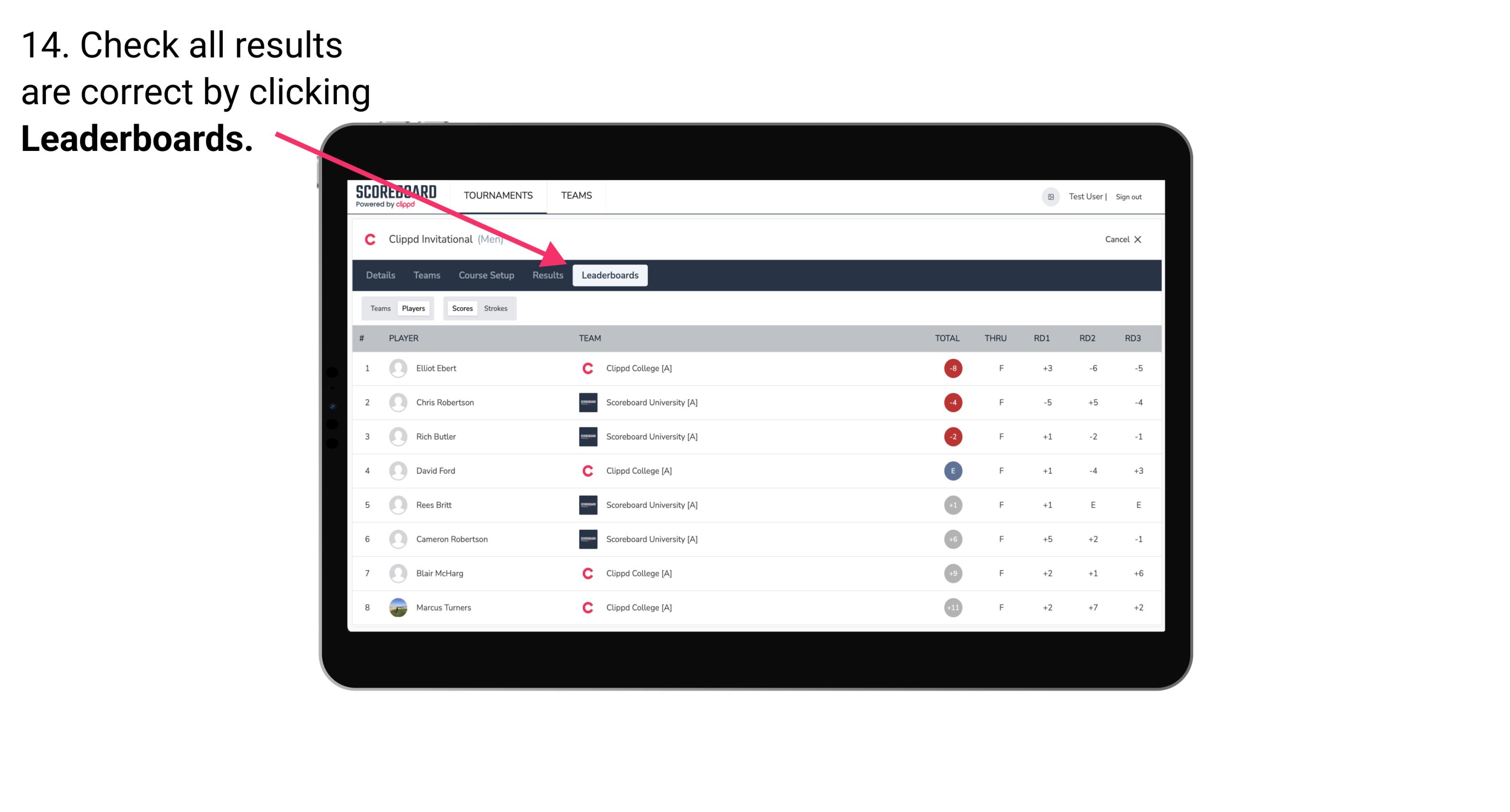The width and height of the screenshot is (1510, 812).
Task: Expand the Details tab section
Action: [380, 275]
